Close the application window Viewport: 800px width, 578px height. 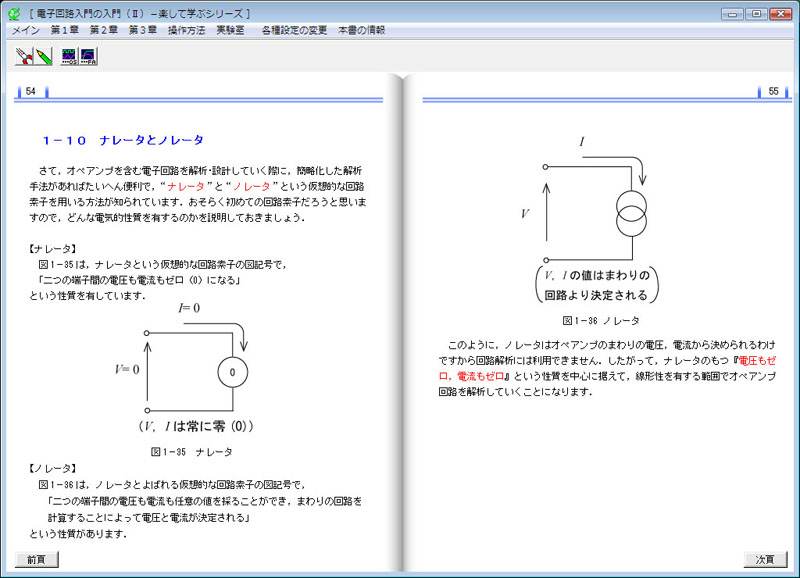tap(781, 14)
